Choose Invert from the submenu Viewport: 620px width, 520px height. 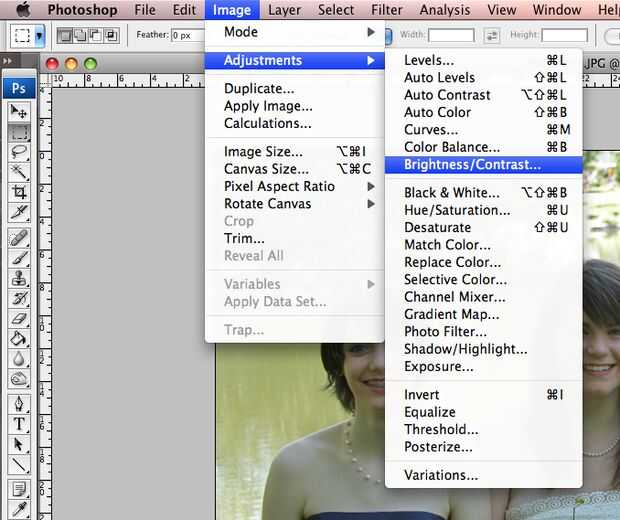[484, 395]
